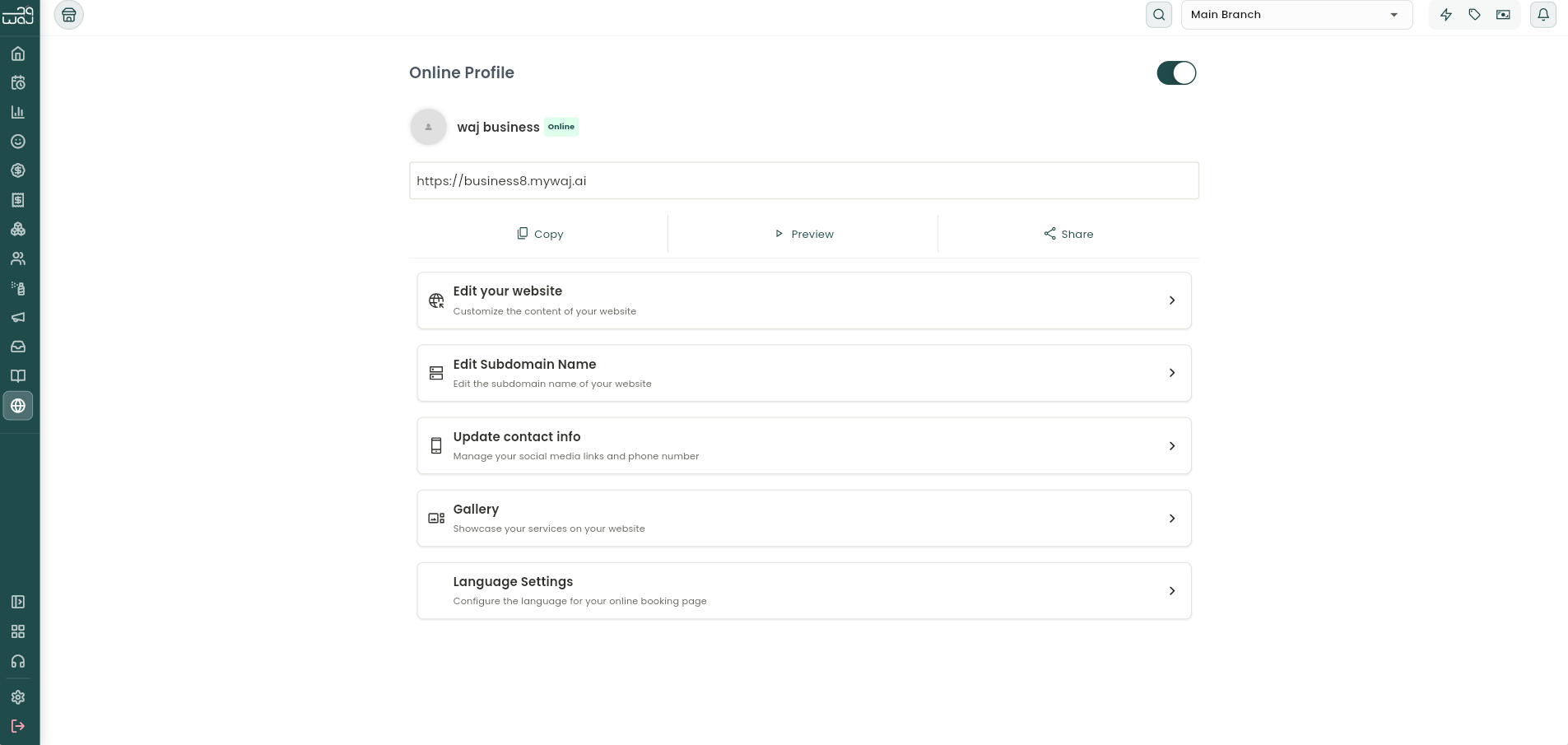Open the calendar icon in the sidebar
This screenshot has height=745, width=1568.
point(18,83)
